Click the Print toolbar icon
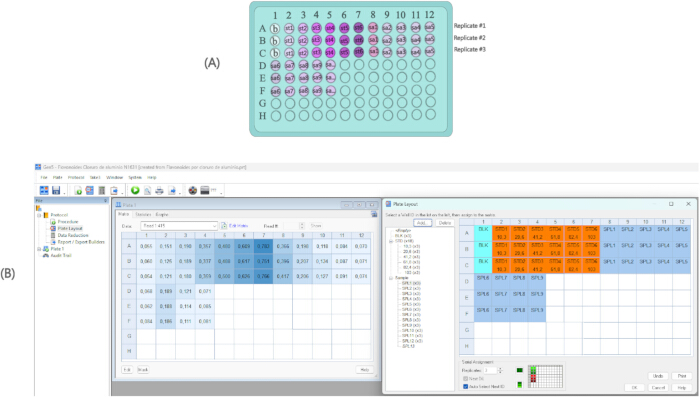The width and height of the screenshot is (700, 397). coord(159,191)
